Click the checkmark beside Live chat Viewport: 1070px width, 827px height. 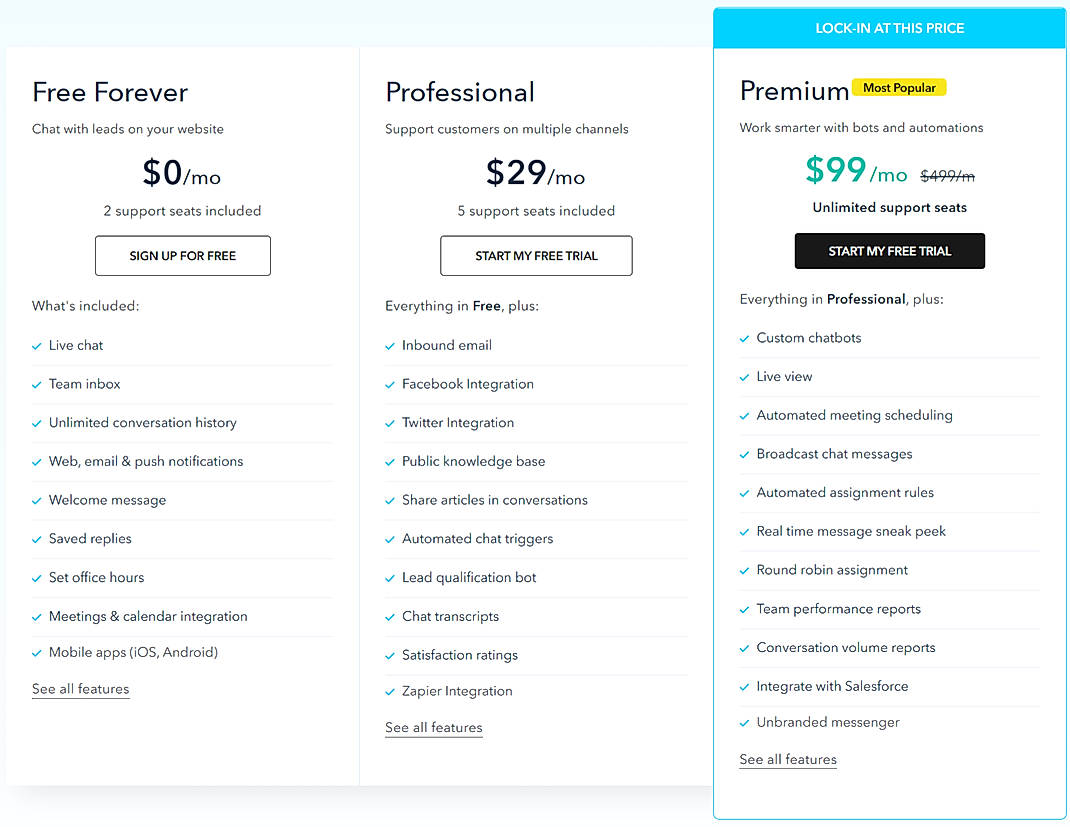coord(35,345)
